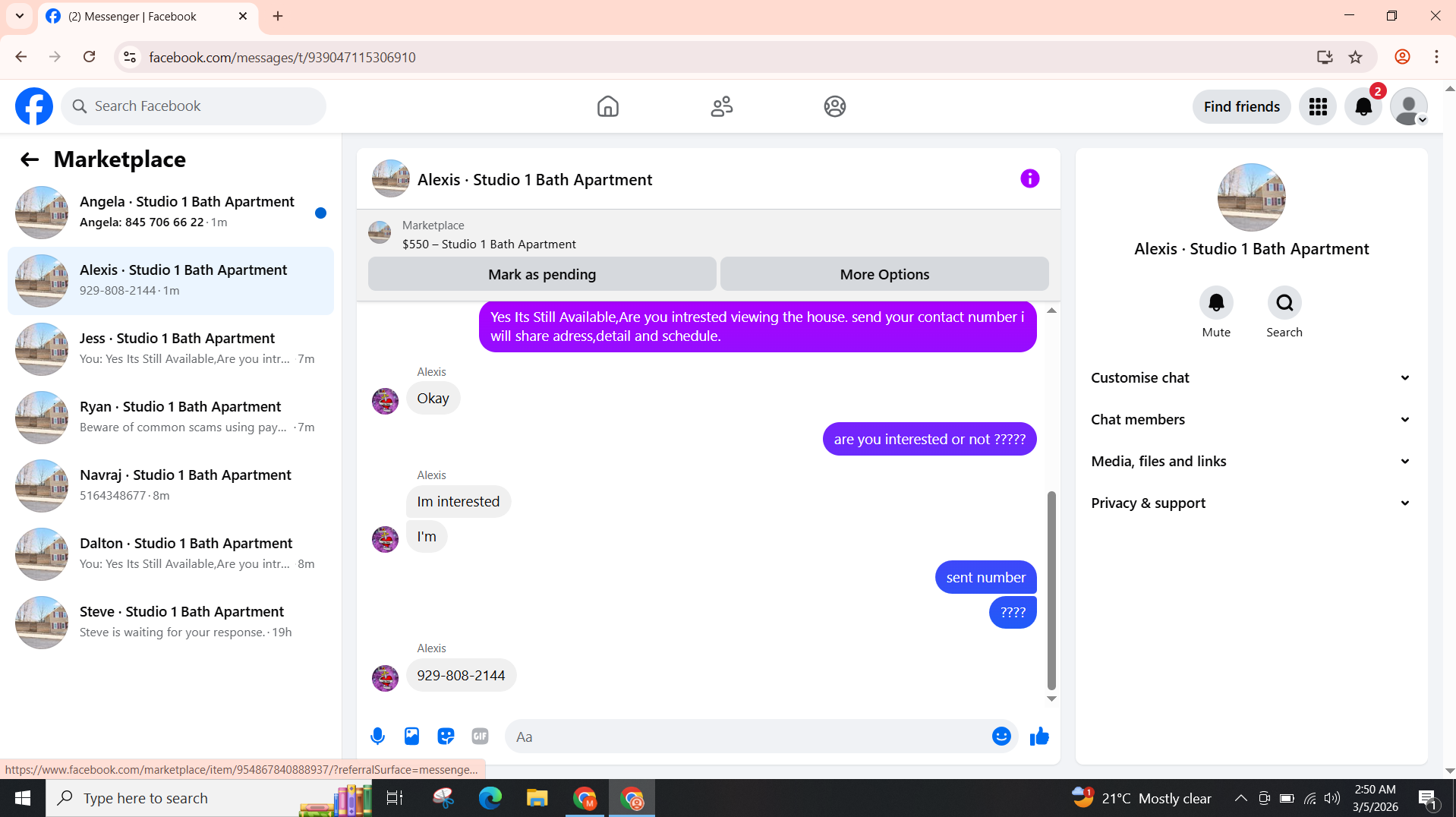The image size is (1456, 817).
Task: Click Alexis avatar beside phone number message
Action: tap(385, 678)
